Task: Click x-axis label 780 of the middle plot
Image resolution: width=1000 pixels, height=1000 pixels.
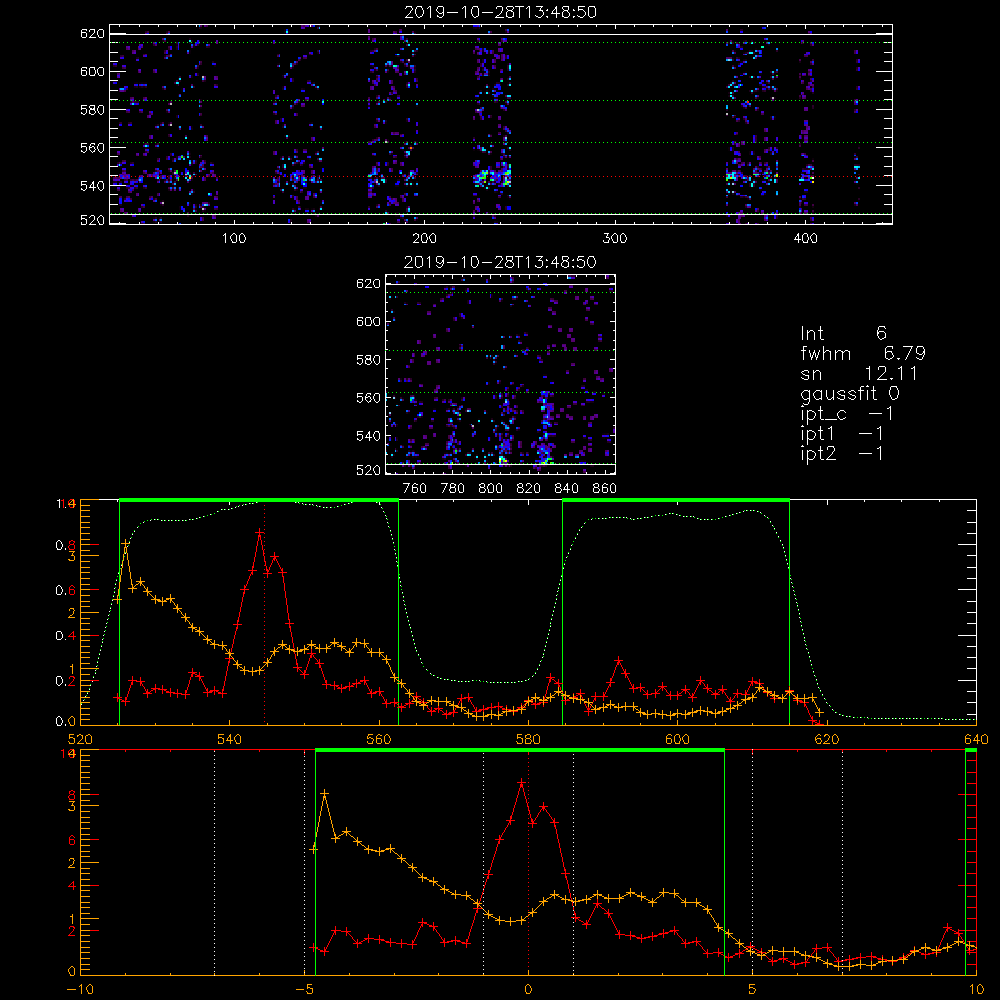Action: point(453,489)
